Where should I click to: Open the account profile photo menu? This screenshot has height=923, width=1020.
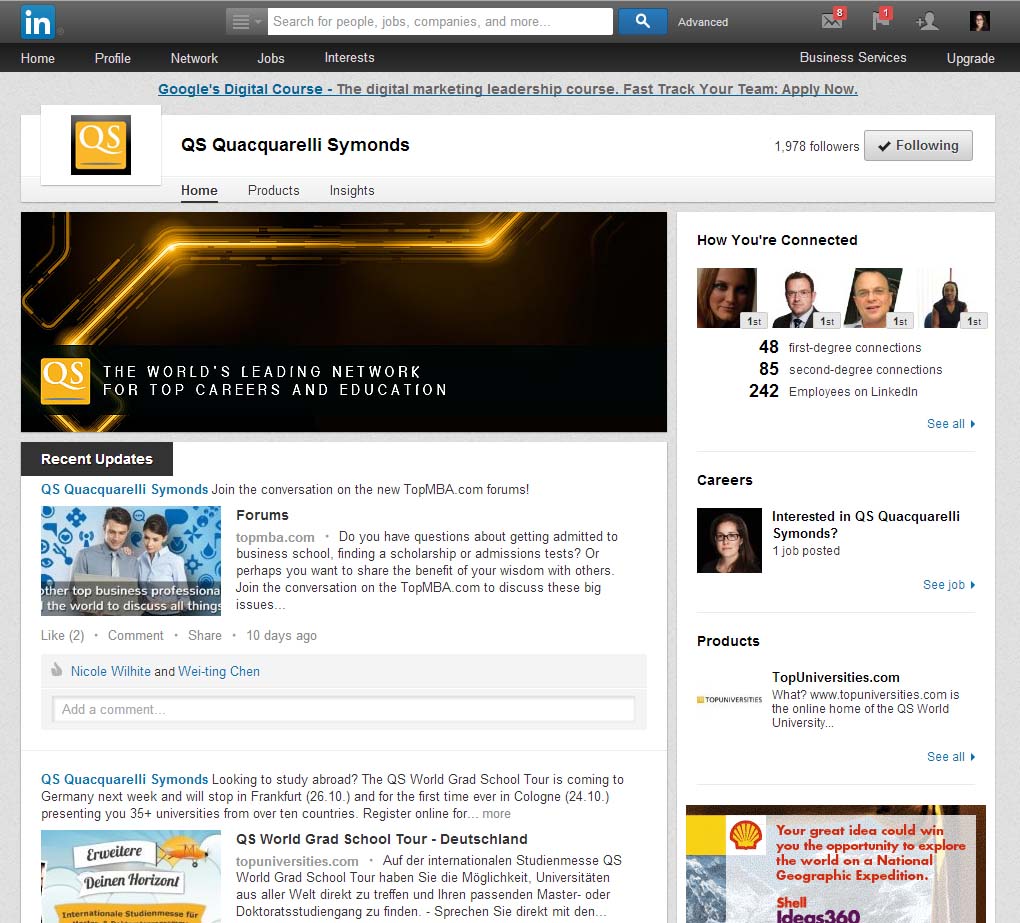tap(979, 21)
